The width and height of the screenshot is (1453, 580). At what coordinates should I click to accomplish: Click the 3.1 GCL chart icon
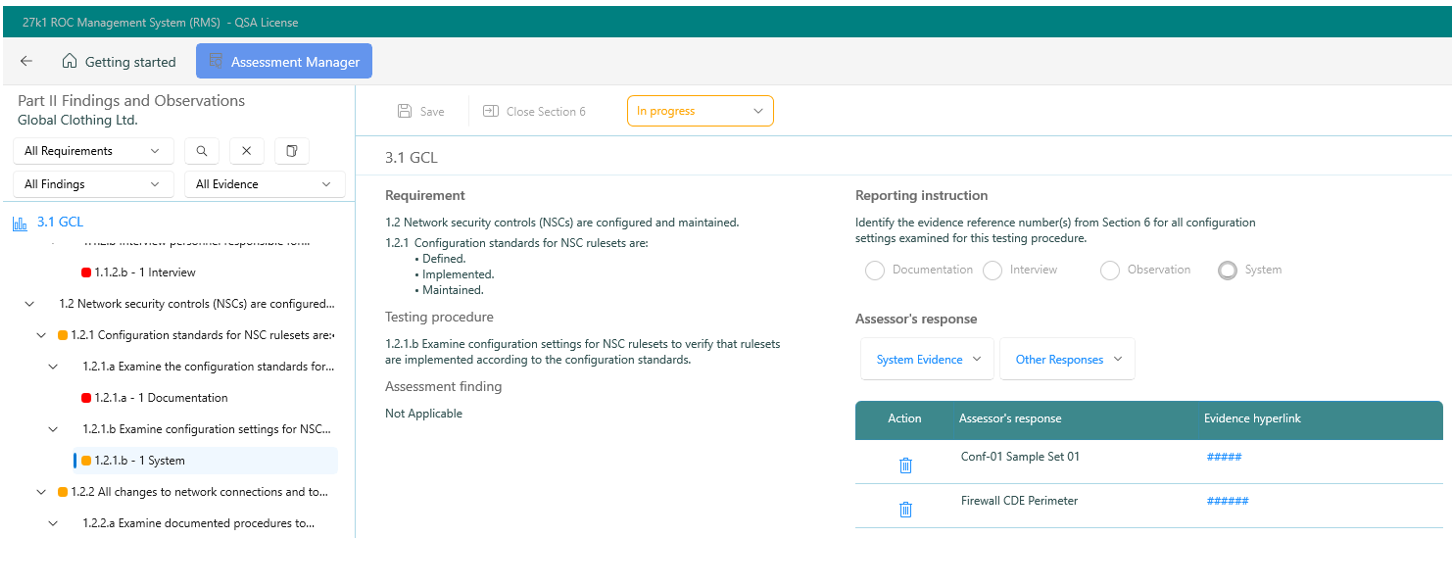[x=20, y=223]
